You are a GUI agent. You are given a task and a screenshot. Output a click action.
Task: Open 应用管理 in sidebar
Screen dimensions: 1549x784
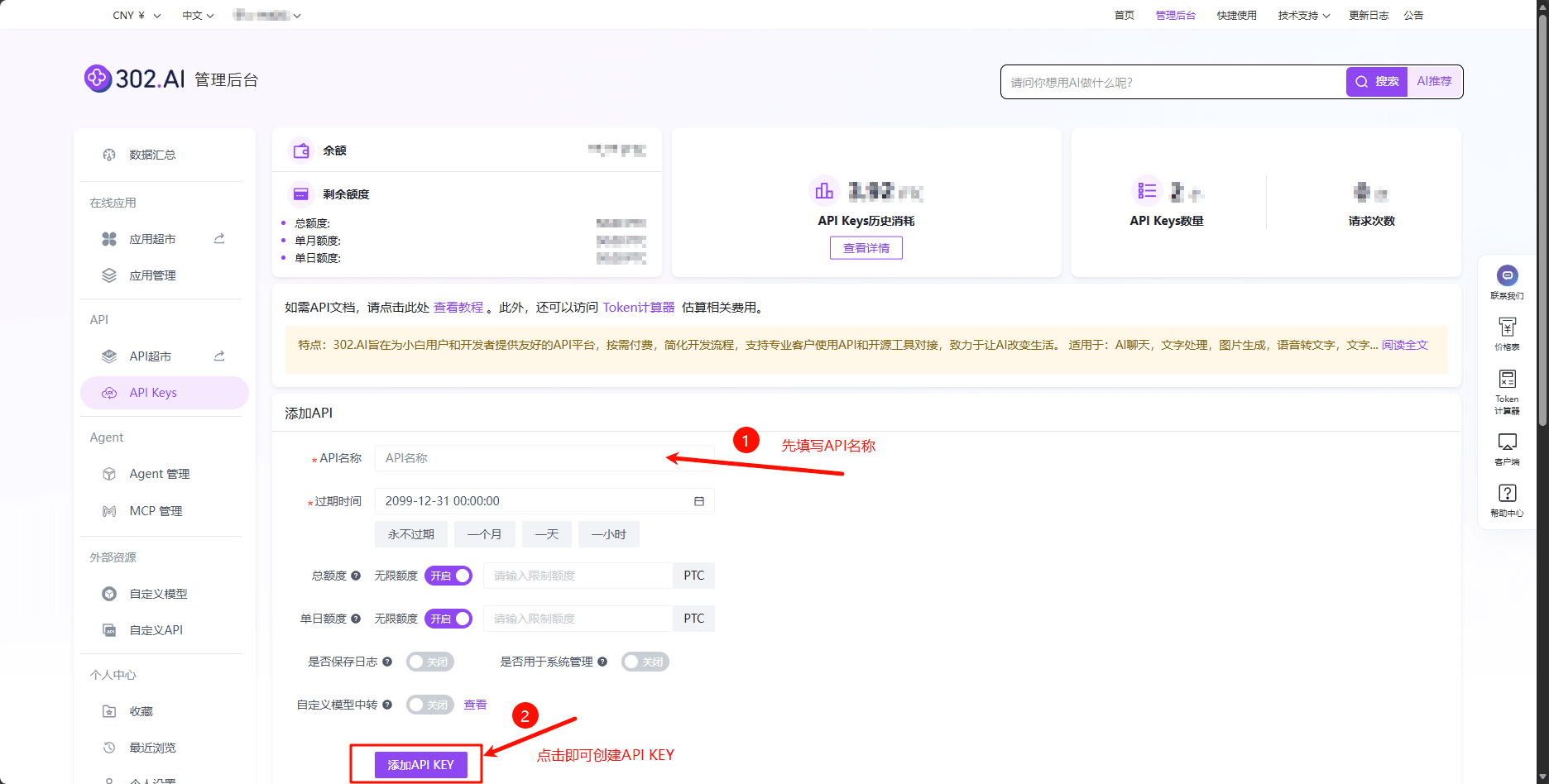pyautogui.click(x=152, y=275)
